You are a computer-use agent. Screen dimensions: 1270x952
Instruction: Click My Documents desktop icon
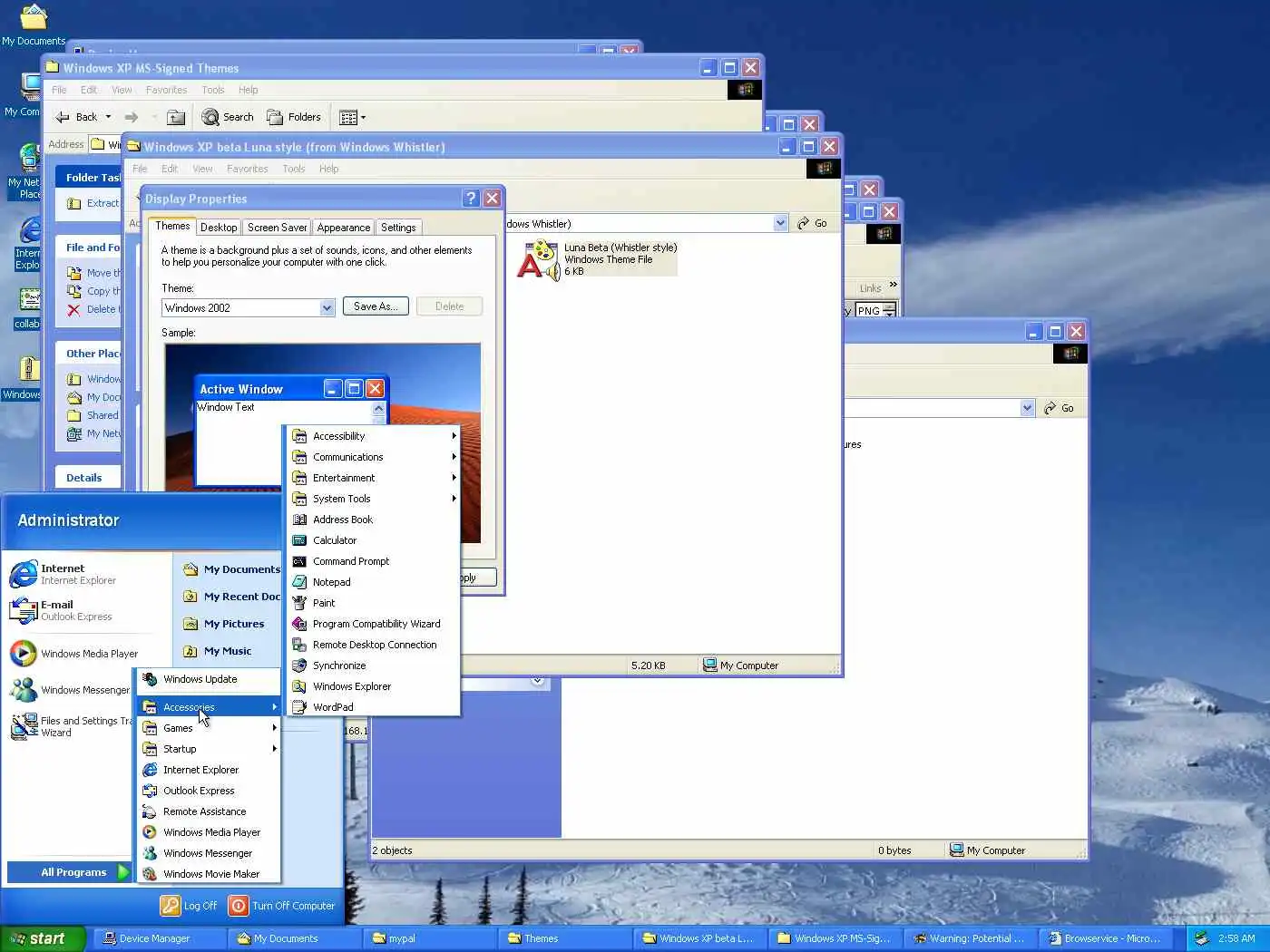[x=34, y=25]
